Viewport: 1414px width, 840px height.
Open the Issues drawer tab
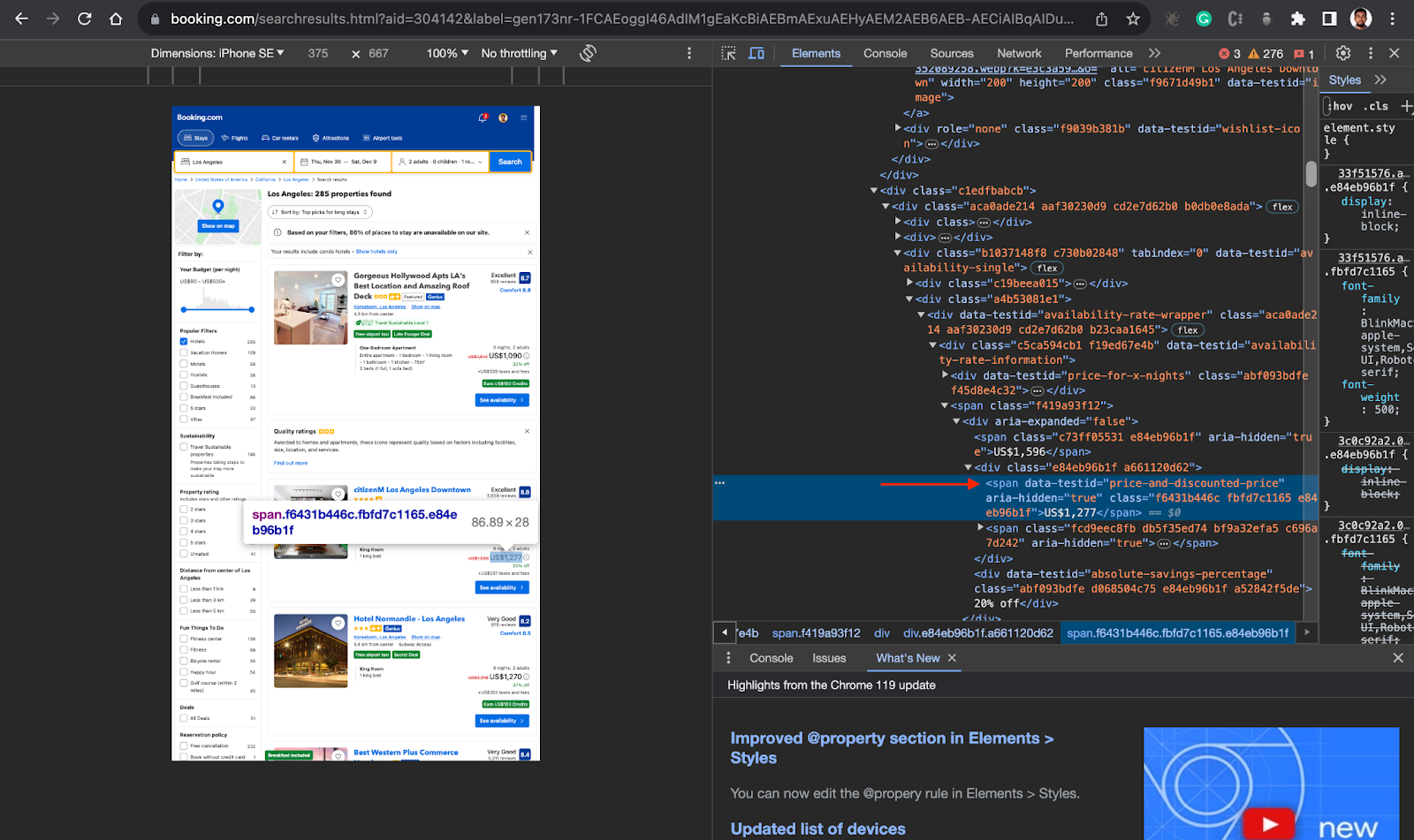tap(829, 658)
